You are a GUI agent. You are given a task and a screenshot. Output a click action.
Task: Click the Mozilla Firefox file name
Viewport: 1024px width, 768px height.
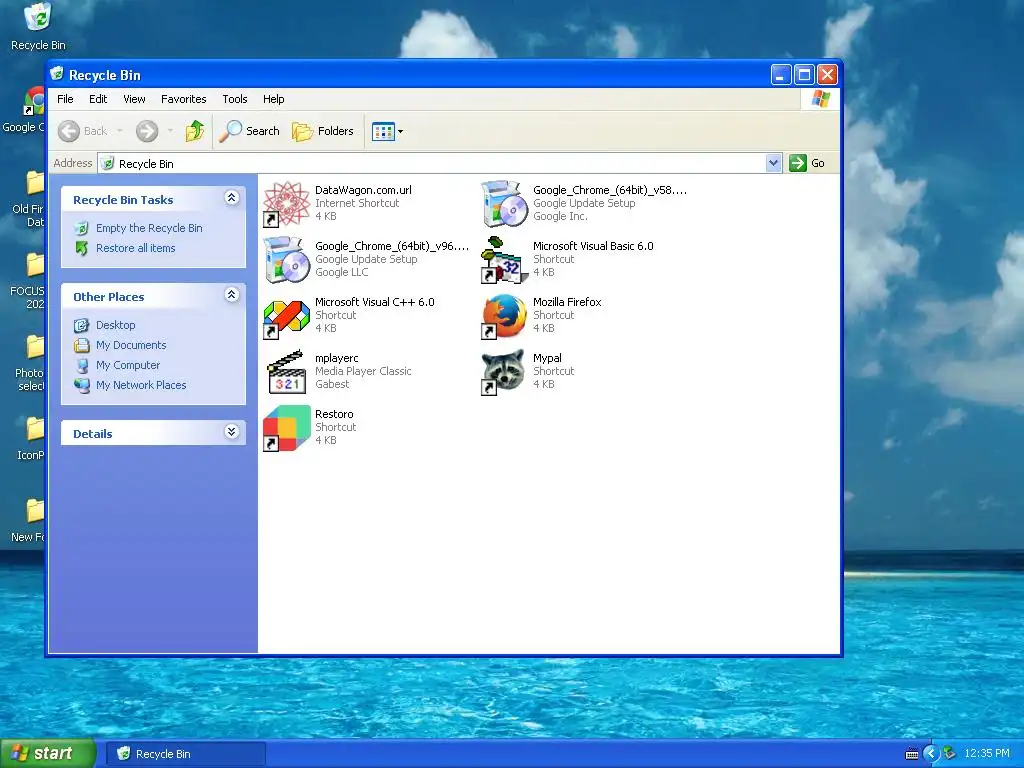click(567, 302)
